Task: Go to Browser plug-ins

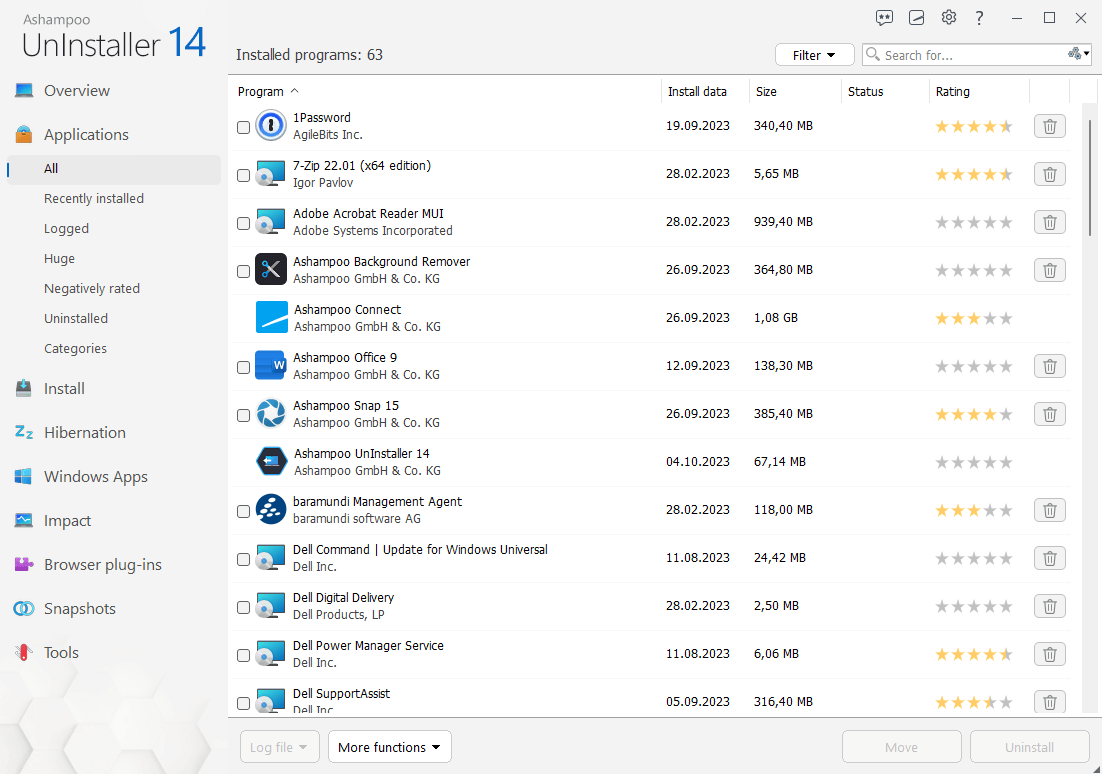Action: 101,564
